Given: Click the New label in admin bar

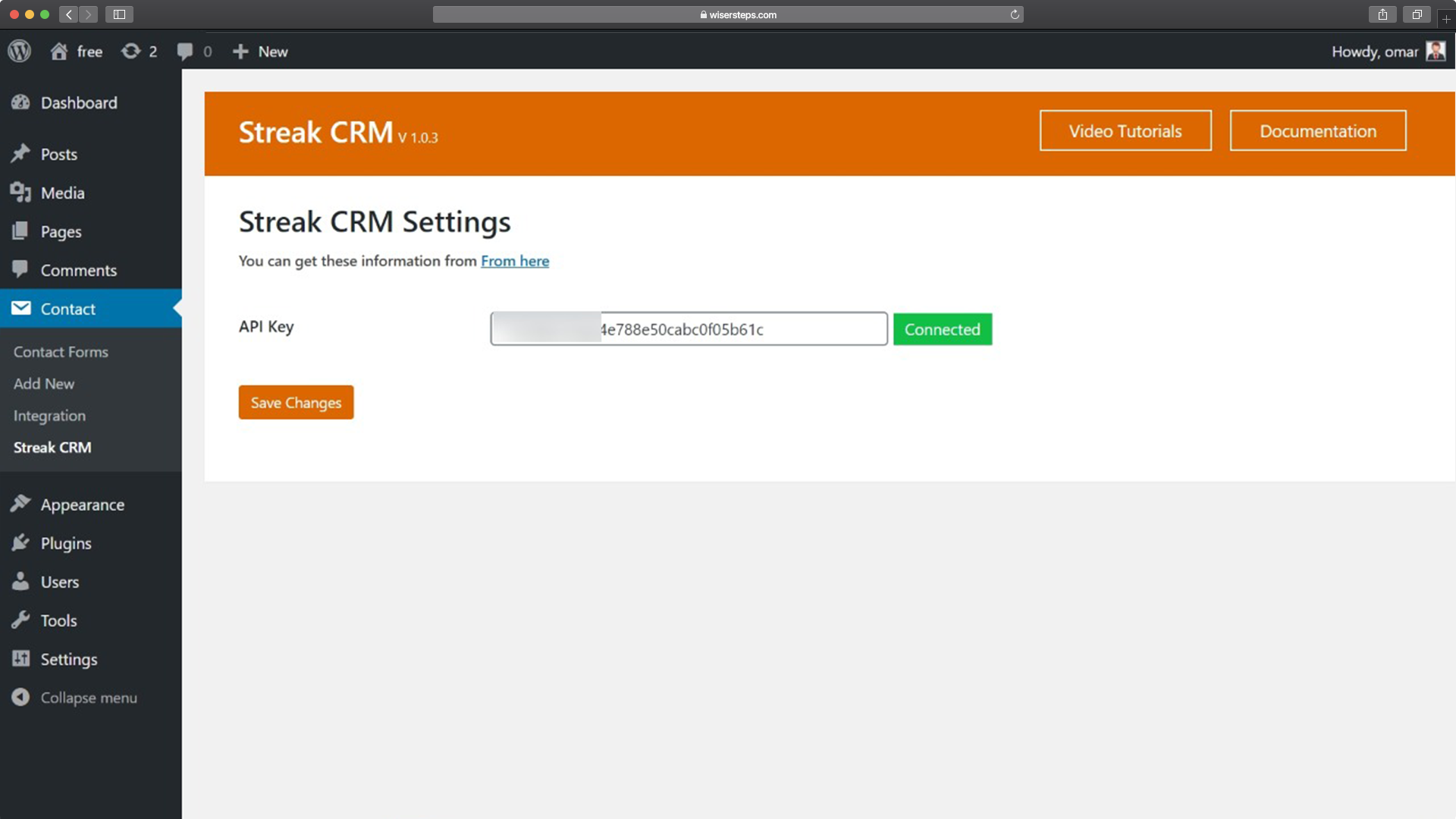Looking at the screenshot, I should (x=273, y=52).
